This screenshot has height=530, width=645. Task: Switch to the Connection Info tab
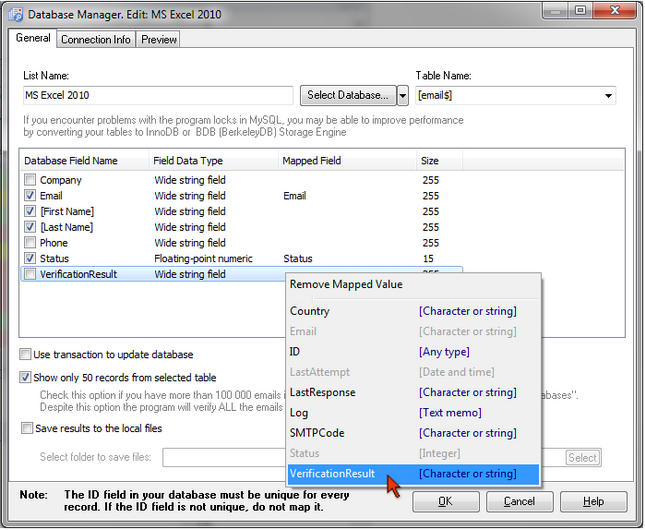coord(96,40)
